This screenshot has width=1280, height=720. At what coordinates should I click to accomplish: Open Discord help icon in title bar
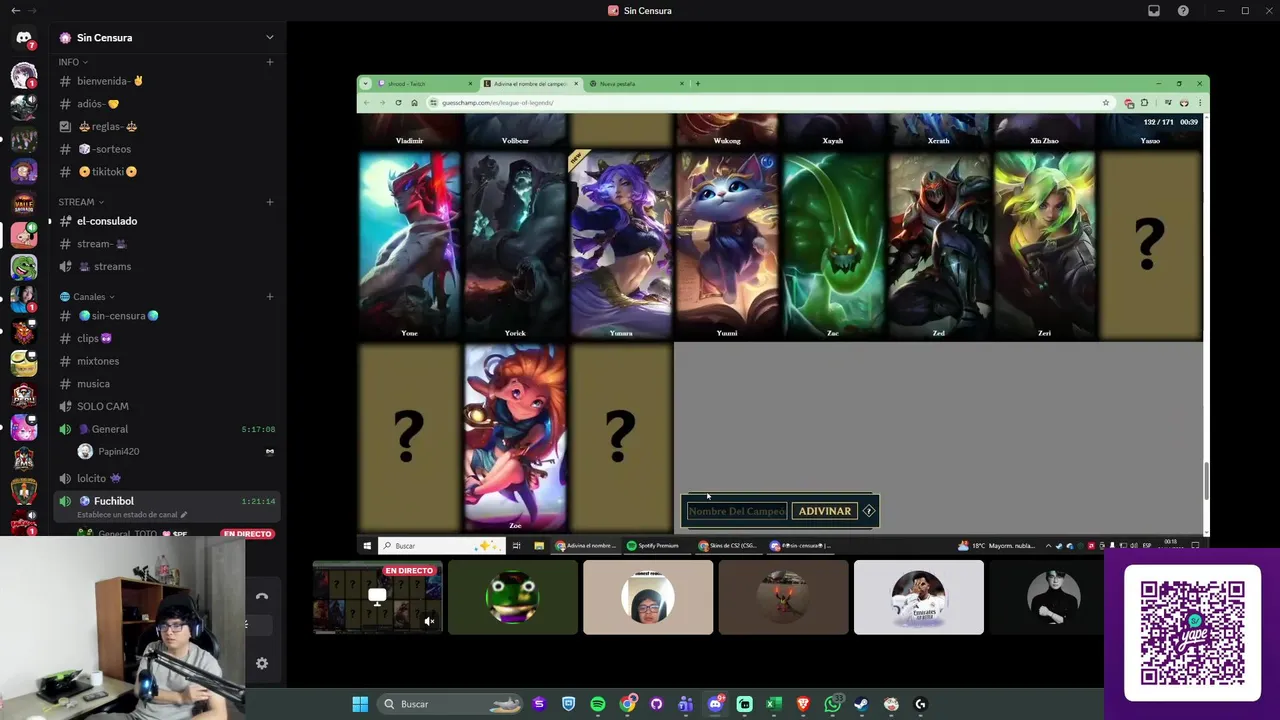[x=1183, y=11]
